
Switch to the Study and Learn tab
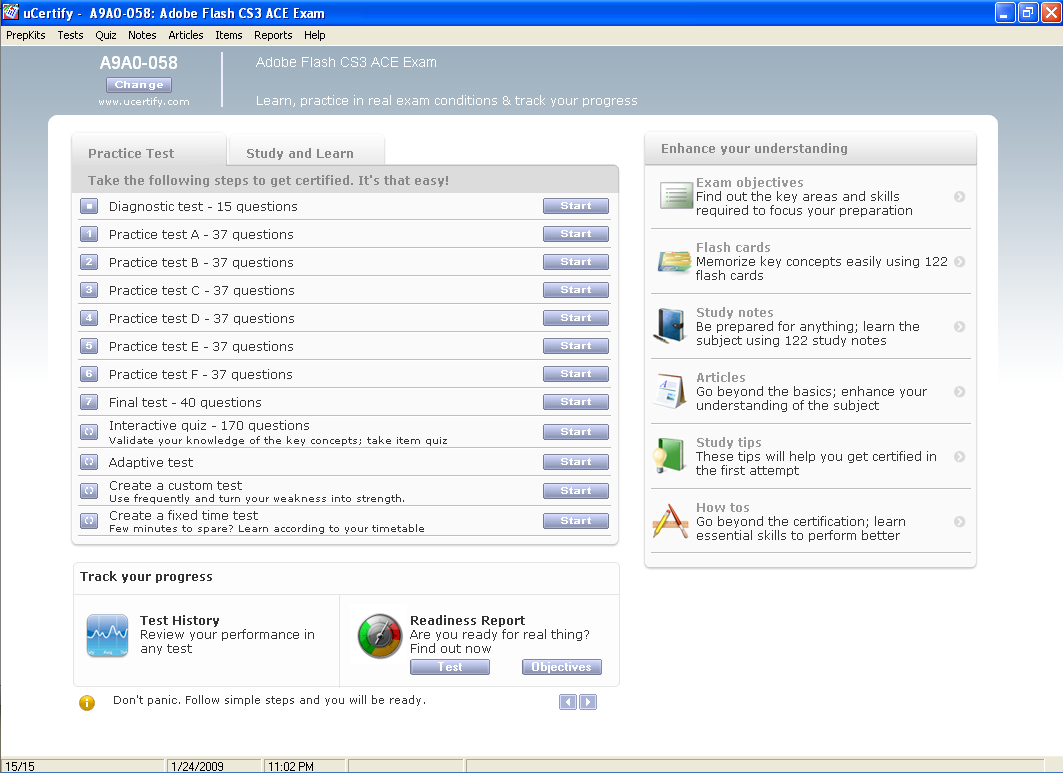[307, 151]
